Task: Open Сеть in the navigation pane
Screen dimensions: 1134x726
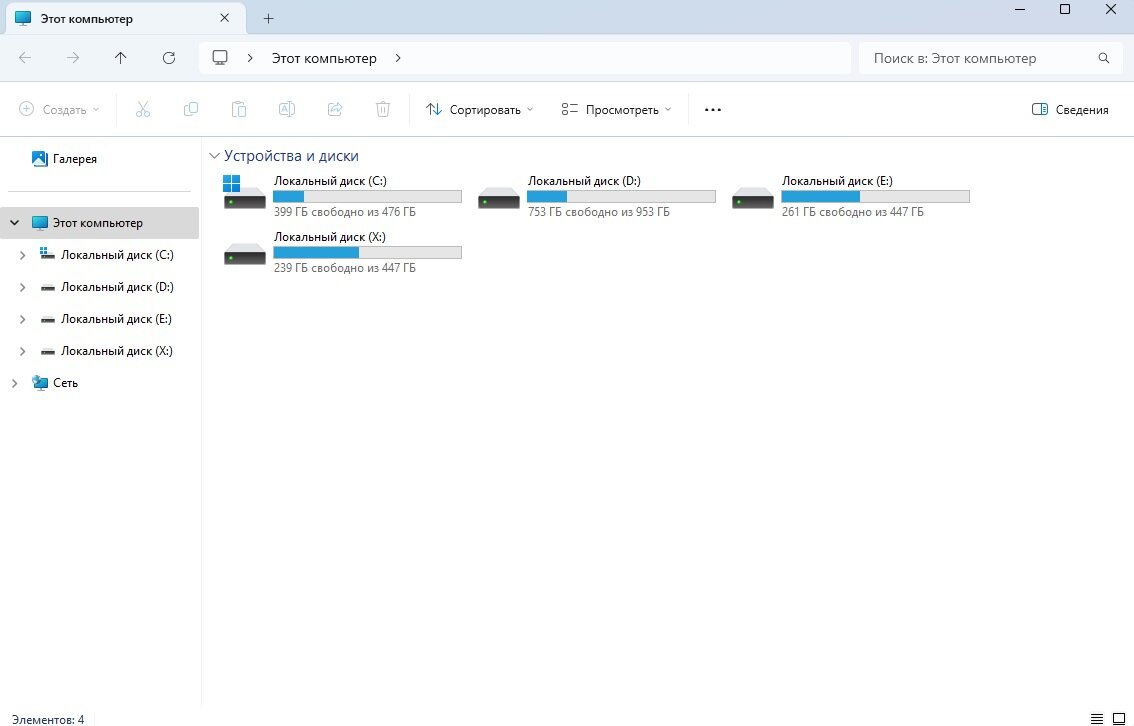Action: (x=65, y=383)
